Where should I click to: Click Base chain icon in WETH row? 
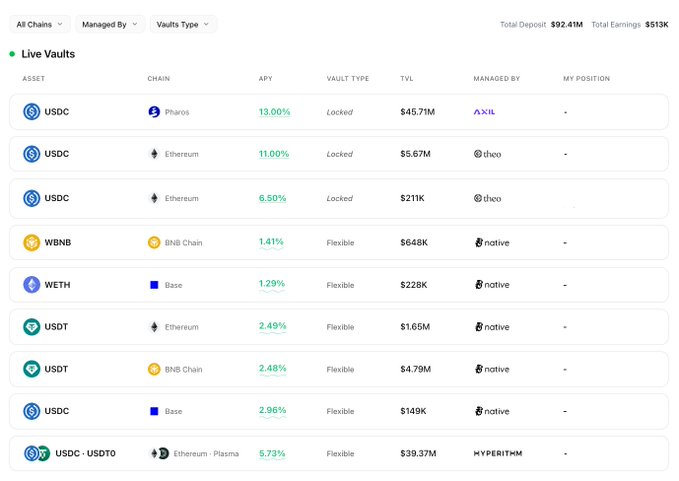[154, 284]
